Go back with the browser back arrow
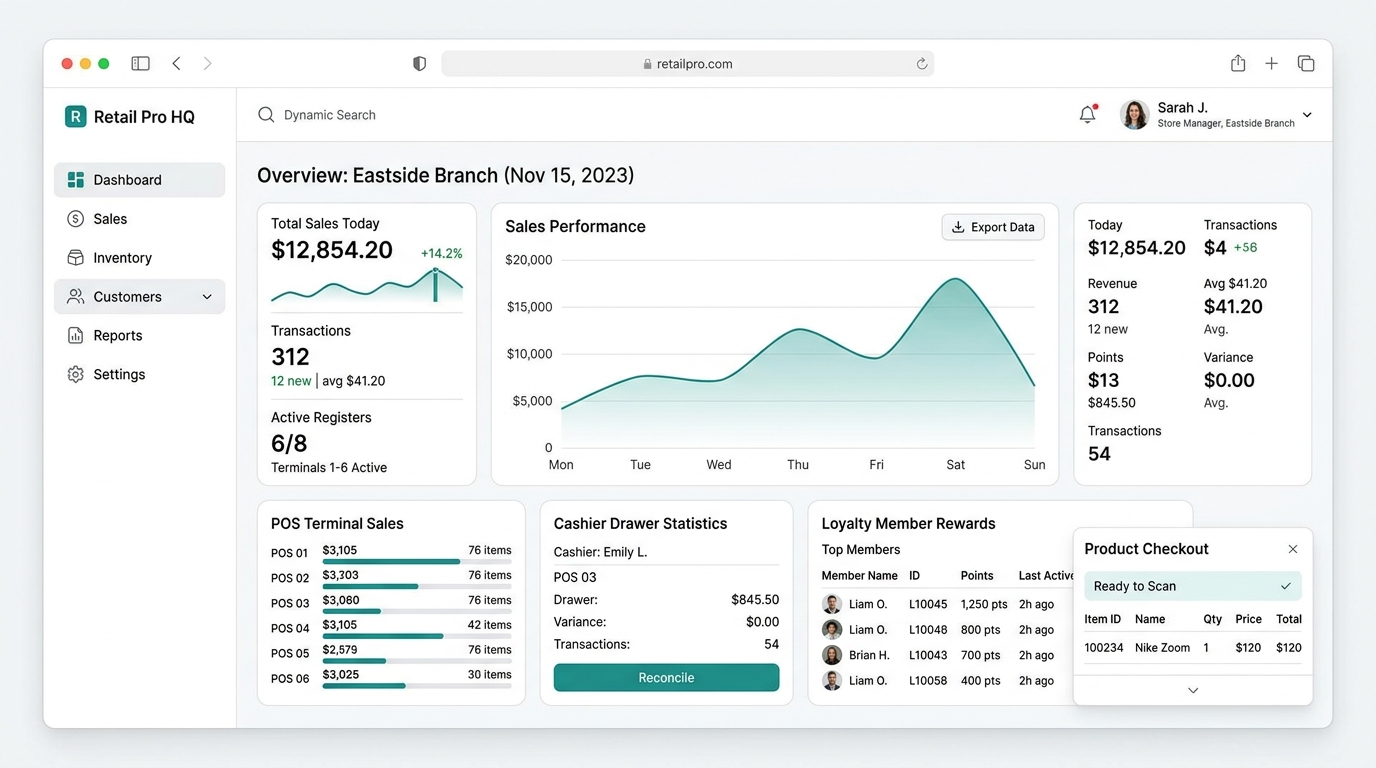1376x768 pixels. (x=176, y=63)
